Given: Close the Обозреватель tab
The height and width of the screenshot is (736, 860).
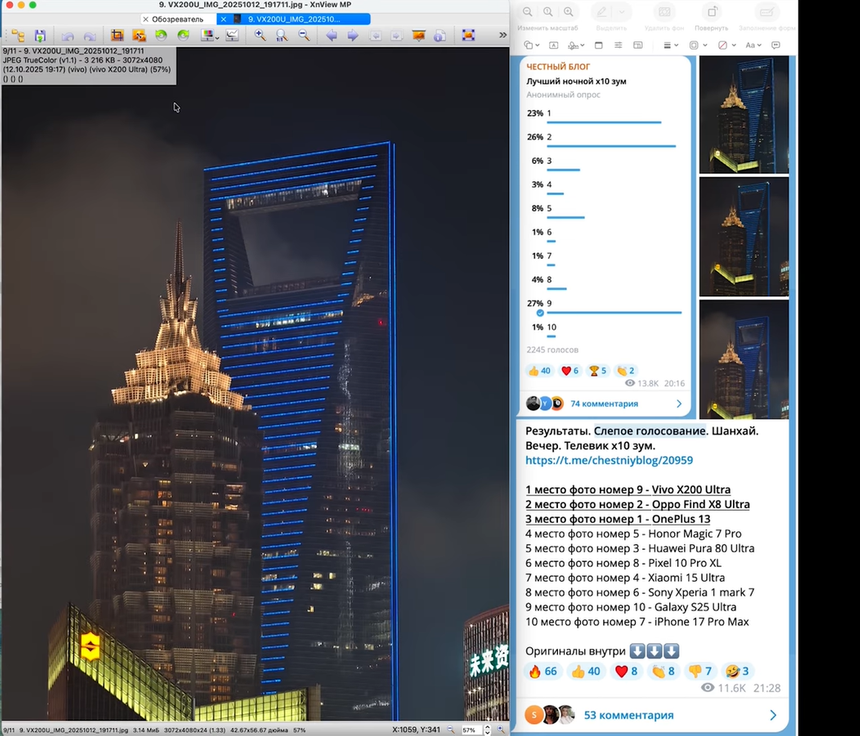Looking at the screenshot, I should click(x=146, y=19).
